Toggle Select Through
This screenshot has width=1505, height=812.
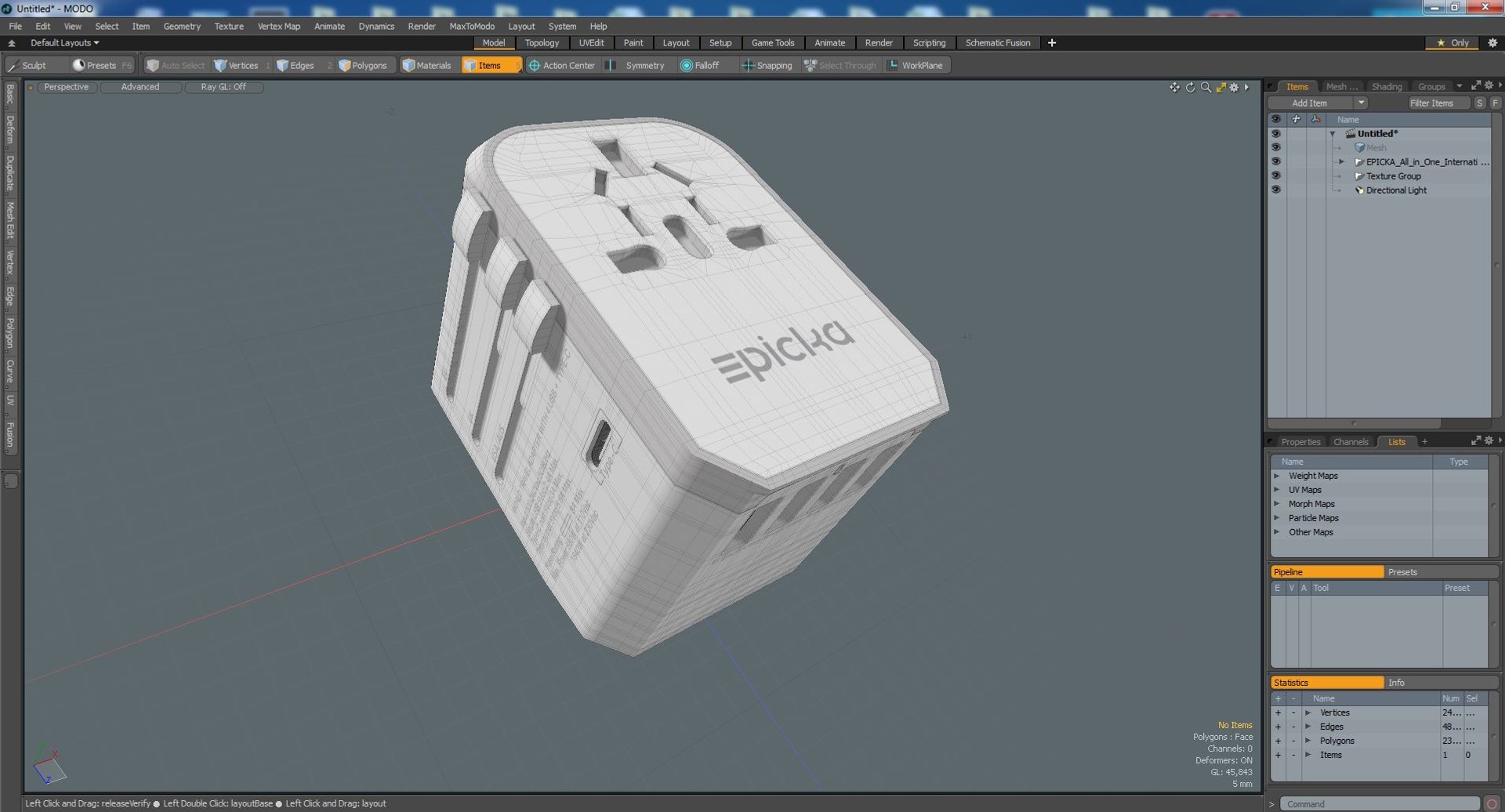tap(840, 65)
